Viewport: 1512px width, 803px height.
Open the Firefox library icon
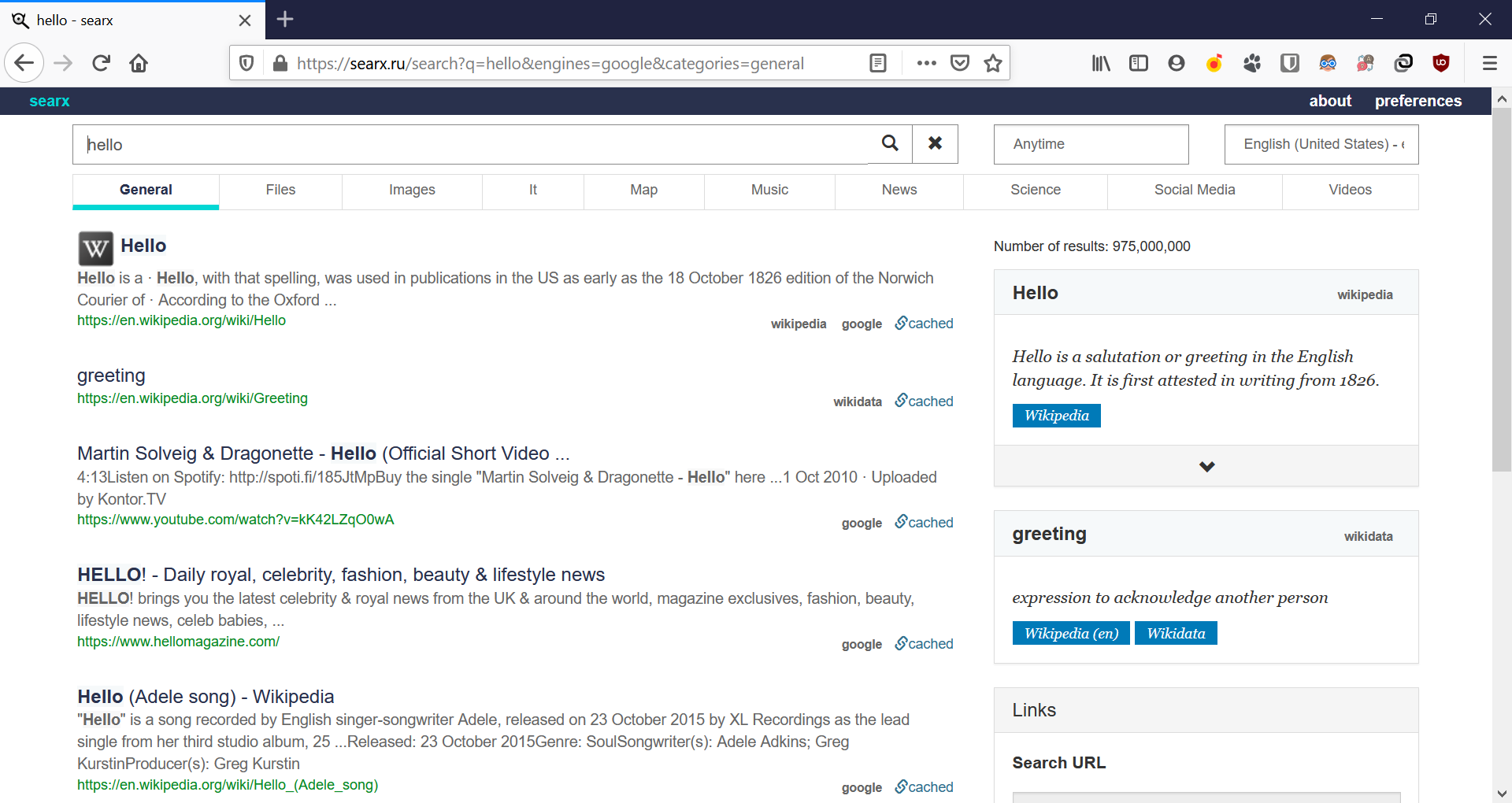pos(1101,63)
